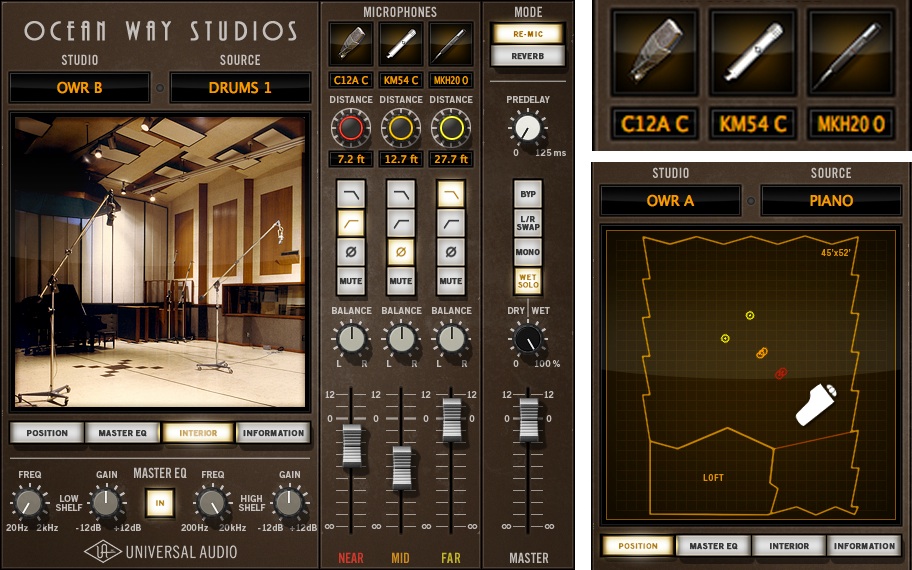Click the 7.2 ft distance value field
The height and width of the screenshot is (570, 912).
[x=351, y=159]
